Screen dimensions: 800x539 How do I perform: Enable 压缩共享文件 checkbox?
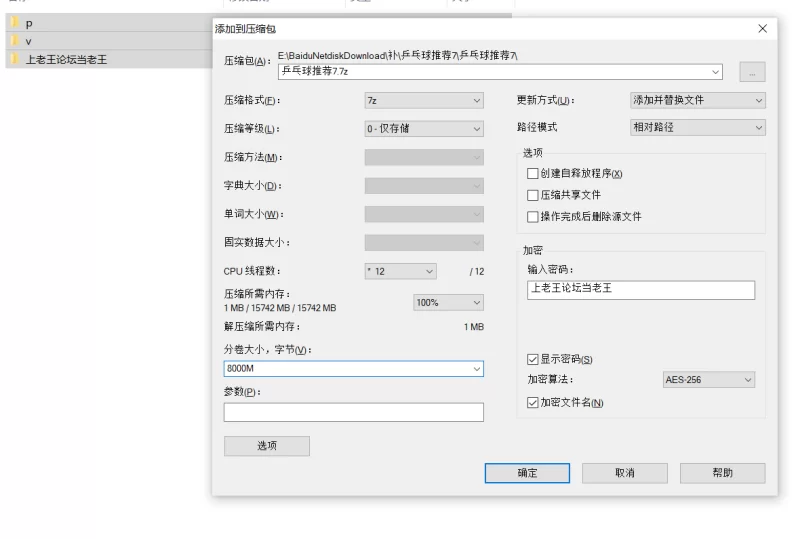coord(533,195)
